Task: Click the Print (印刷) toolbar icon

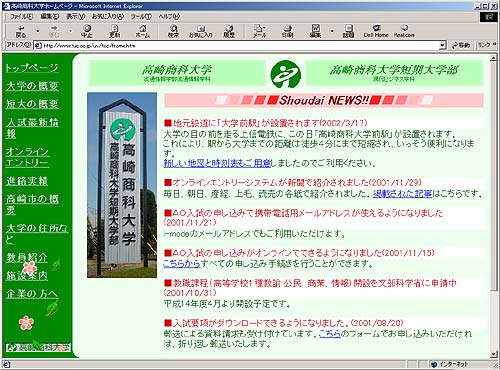Action: coord(287,31)
